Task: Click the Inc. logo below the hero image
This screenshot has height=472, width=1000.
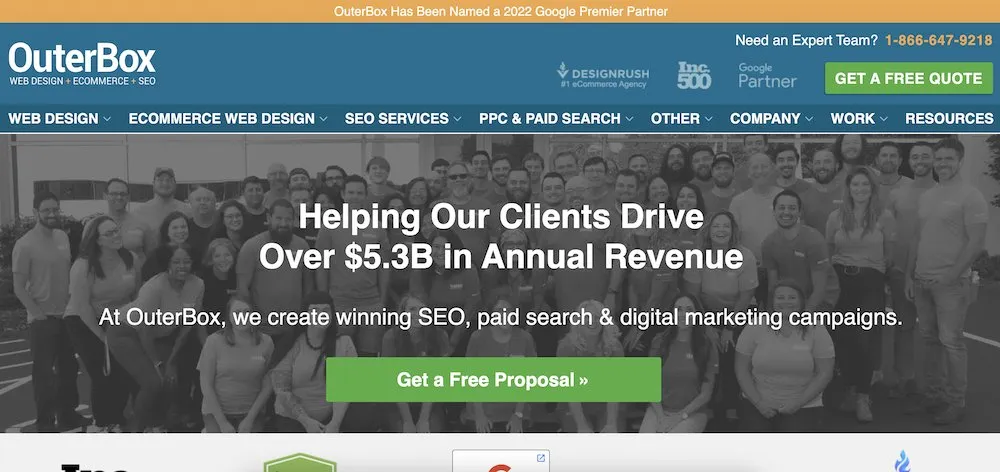Action: pyautogui.click(x=96, y=468)
